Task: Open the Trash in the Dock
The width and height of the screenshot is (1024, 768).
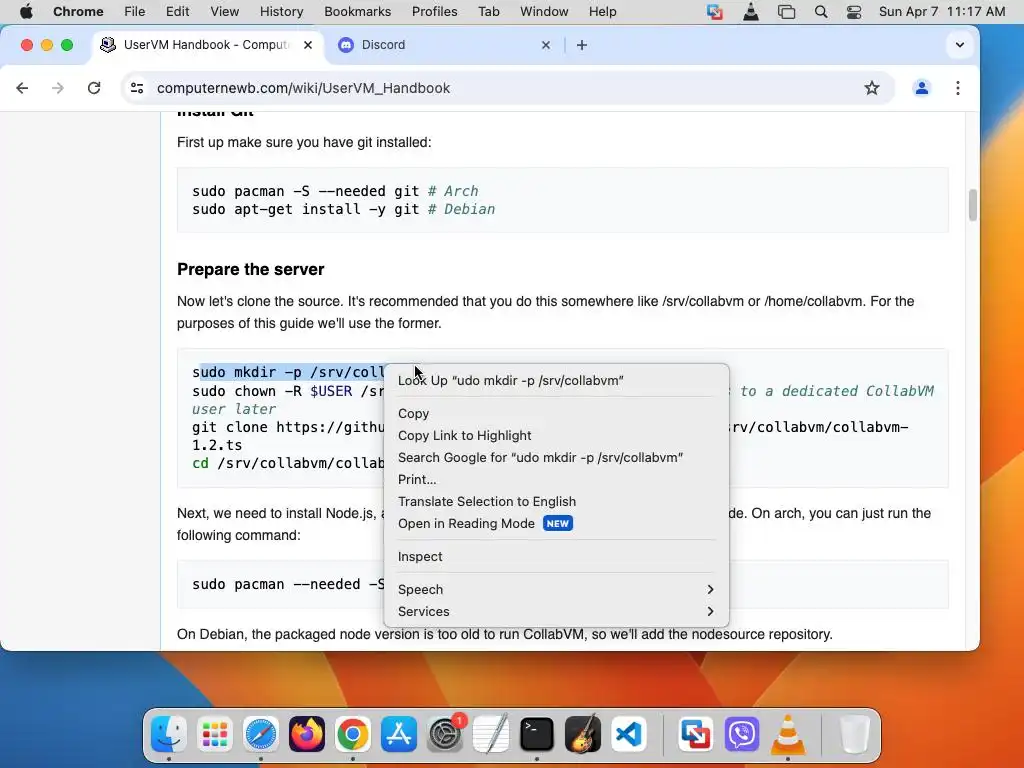Action: (x=854, y=734)
